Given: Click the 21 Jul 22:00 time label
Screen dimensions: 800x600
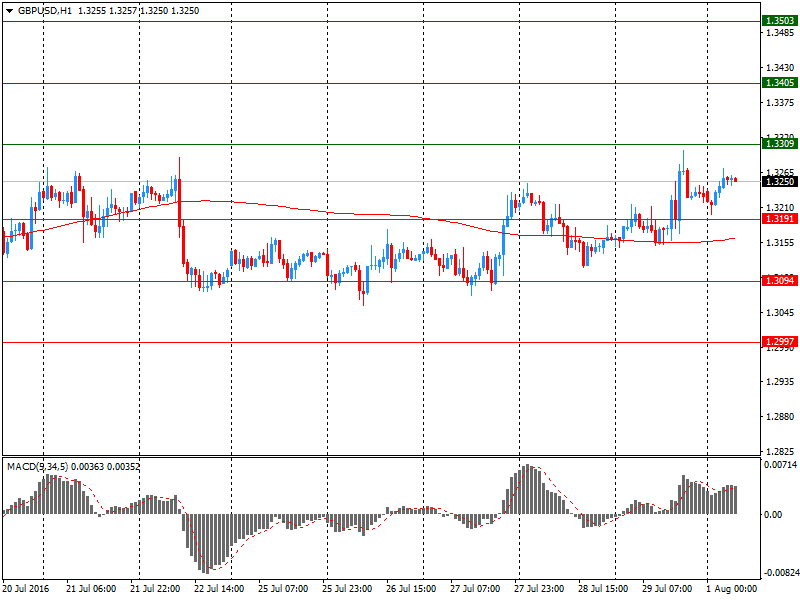Looking at the screenshot, I should coord(155,589).
